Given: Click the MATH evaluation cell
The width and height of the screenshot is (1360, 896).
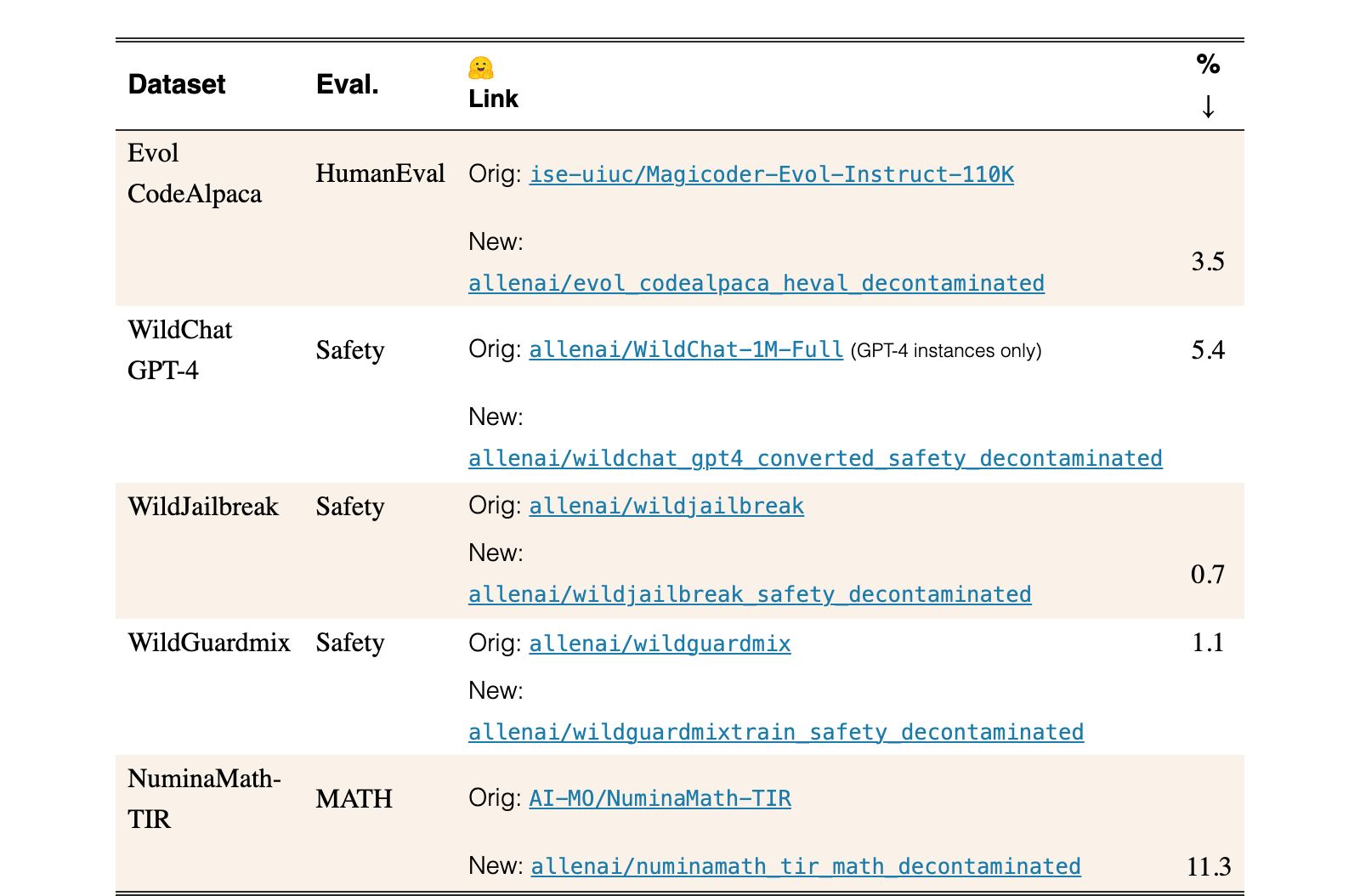Looking at the screenshot, I should point(354,799).
